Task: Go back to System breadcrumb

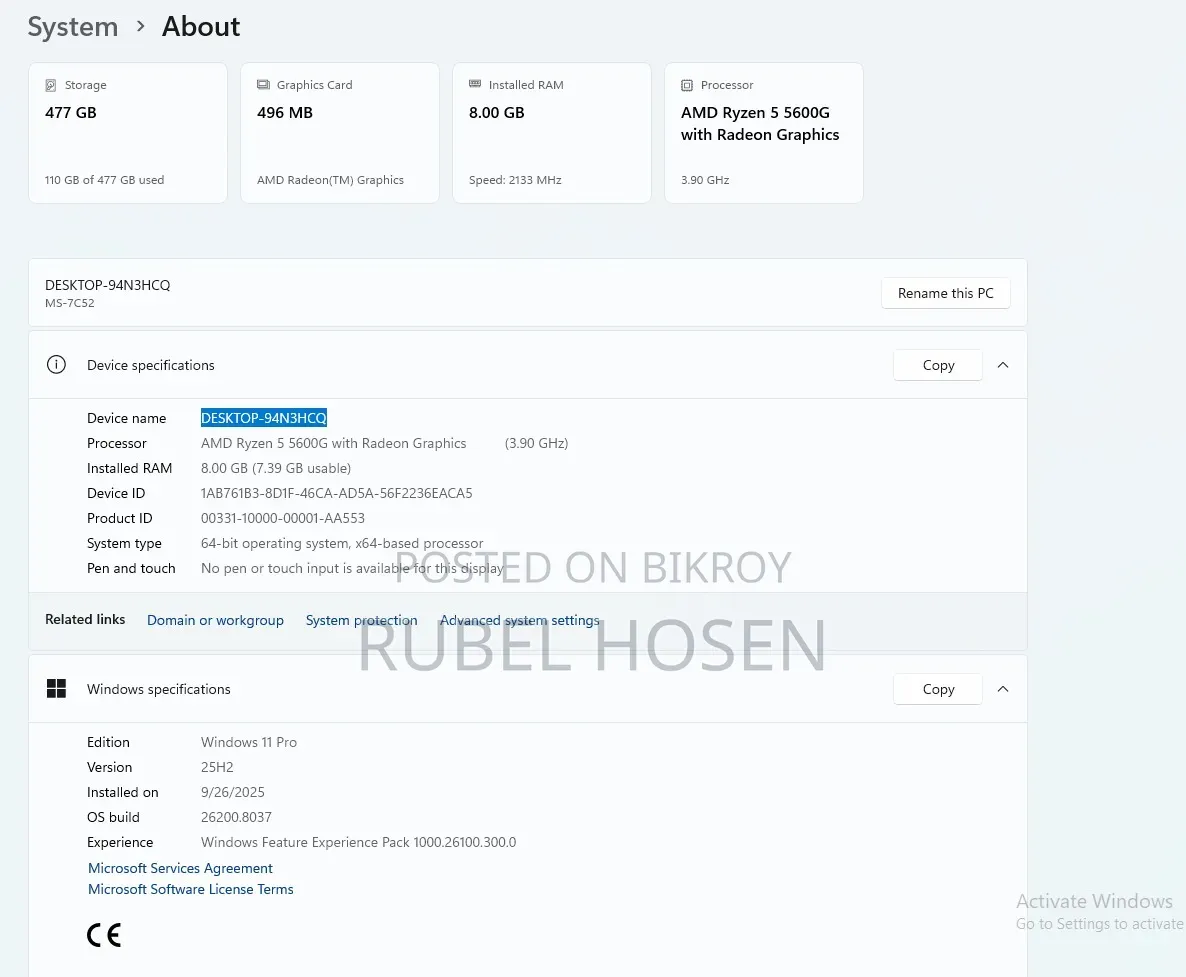Action: [x=73, y=26]
